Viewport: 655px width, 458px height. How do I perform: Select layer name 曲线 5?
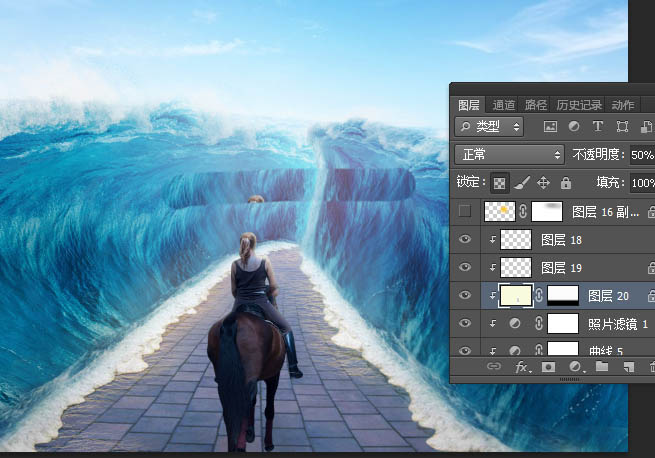[x=606, y=351]
